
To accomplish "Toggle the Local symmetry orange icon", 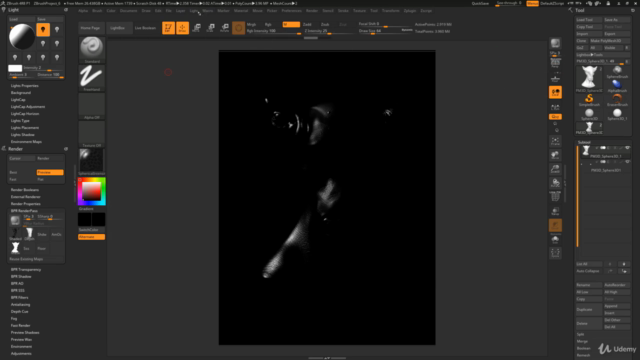I will pos(555,92).
